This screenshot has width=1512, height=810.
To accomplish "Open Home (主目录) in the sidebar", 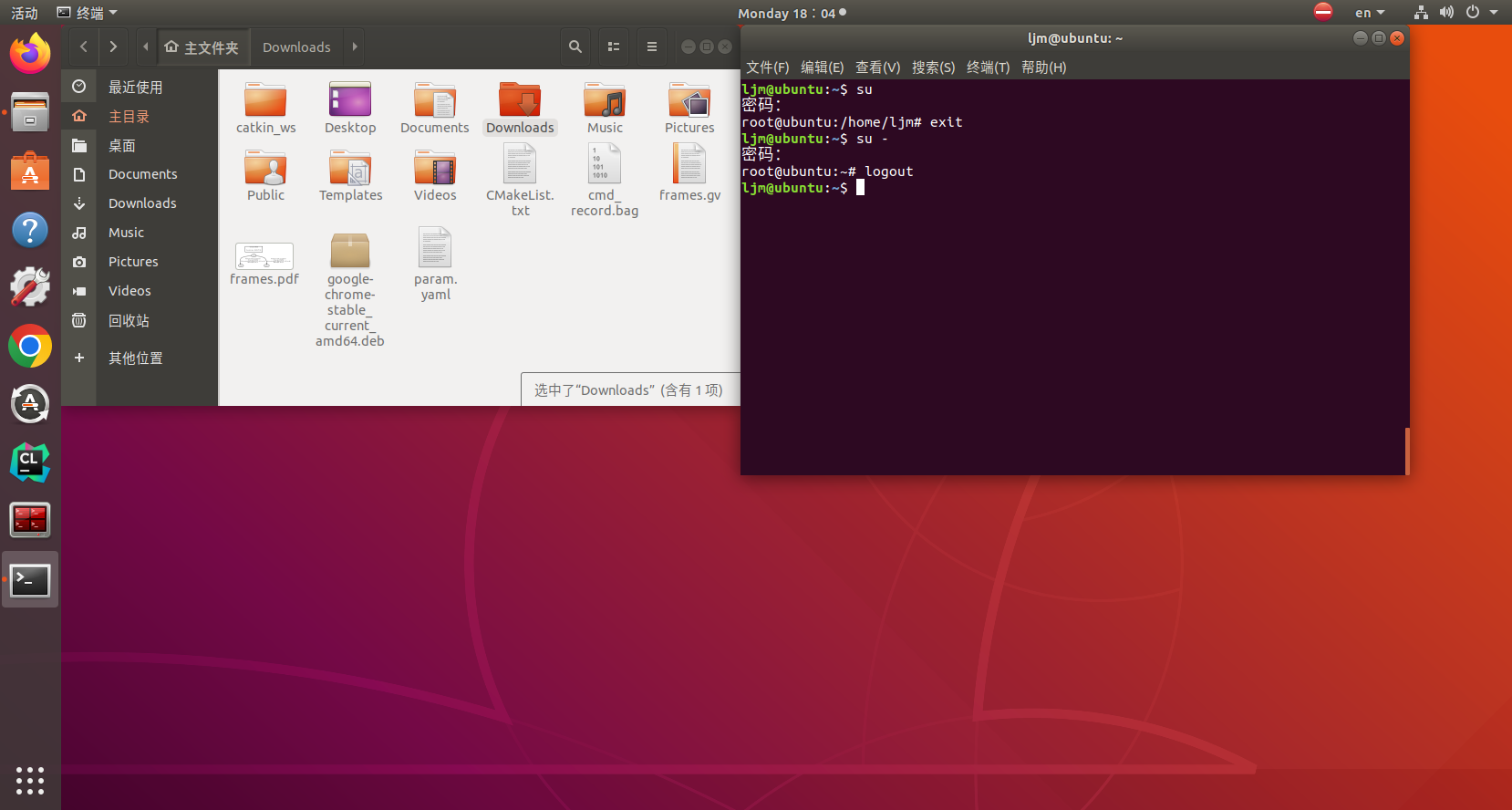I will tap(139, 116).
